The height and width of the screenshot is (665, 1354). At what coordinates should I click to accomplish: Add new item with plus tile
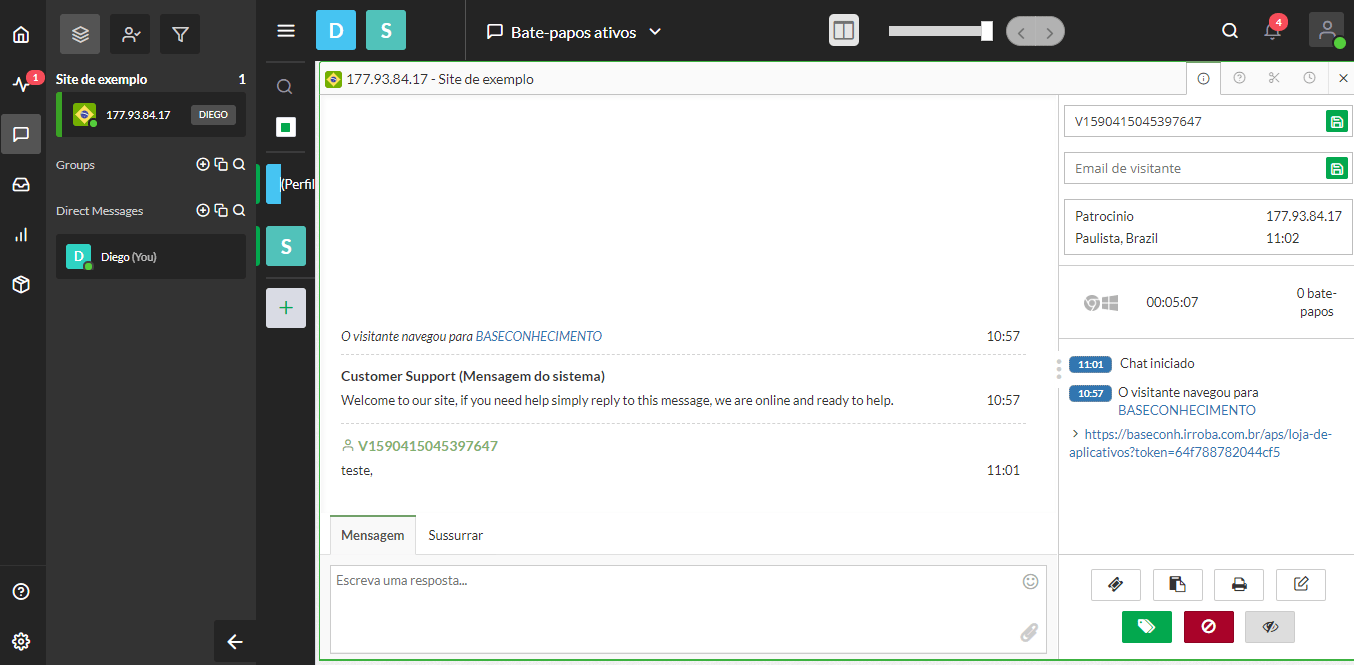click(286, 308)
